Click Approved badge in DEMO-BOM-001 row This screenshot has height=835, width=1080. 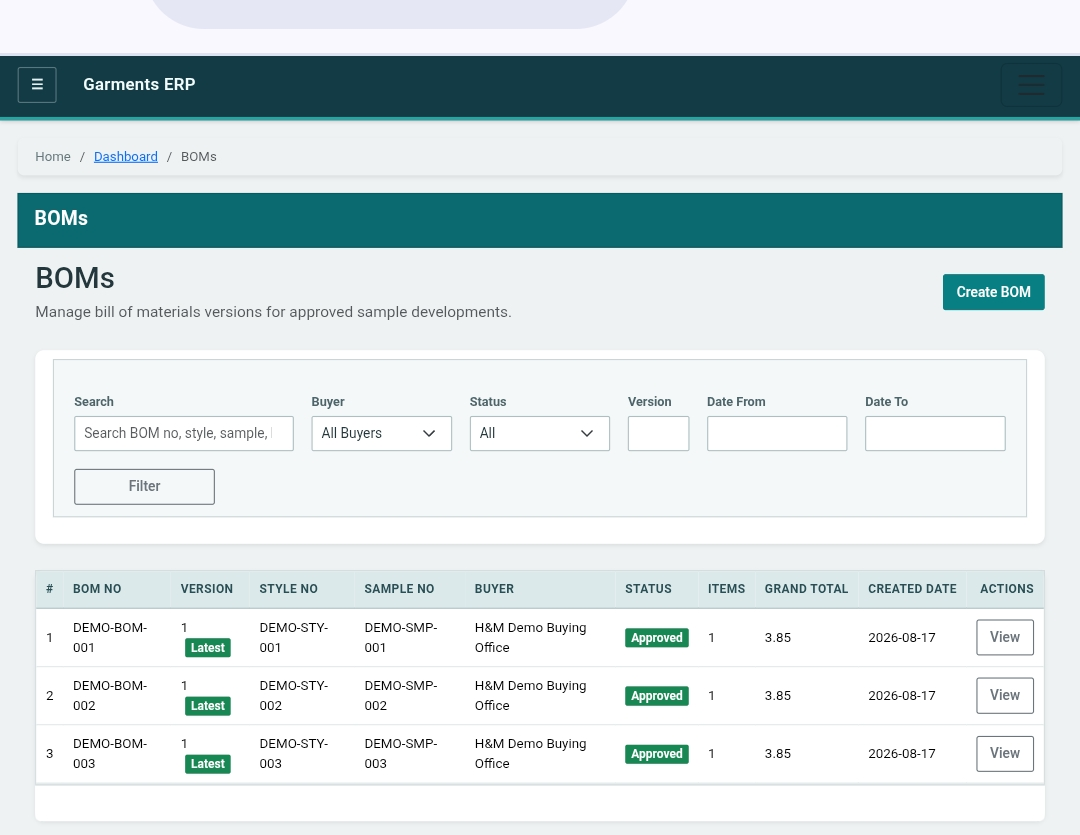click(656, 638)
